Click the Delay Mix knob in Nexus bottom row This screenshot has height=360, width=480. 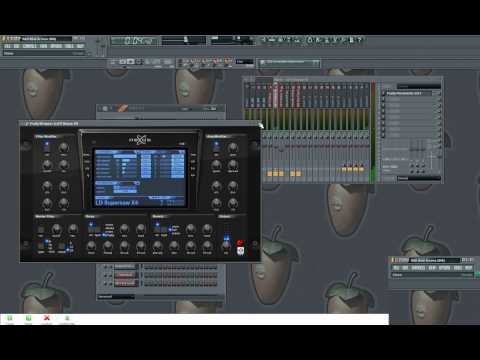coord(91,246)
